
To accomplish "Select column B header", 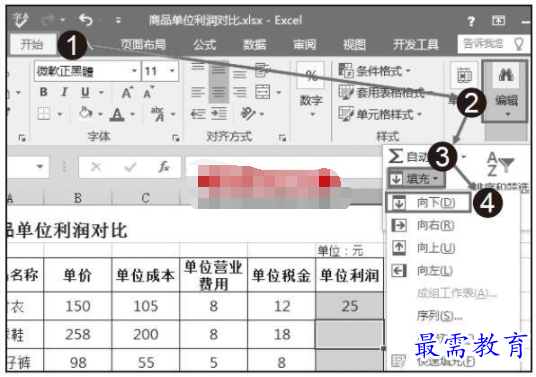I will [78, 198].
